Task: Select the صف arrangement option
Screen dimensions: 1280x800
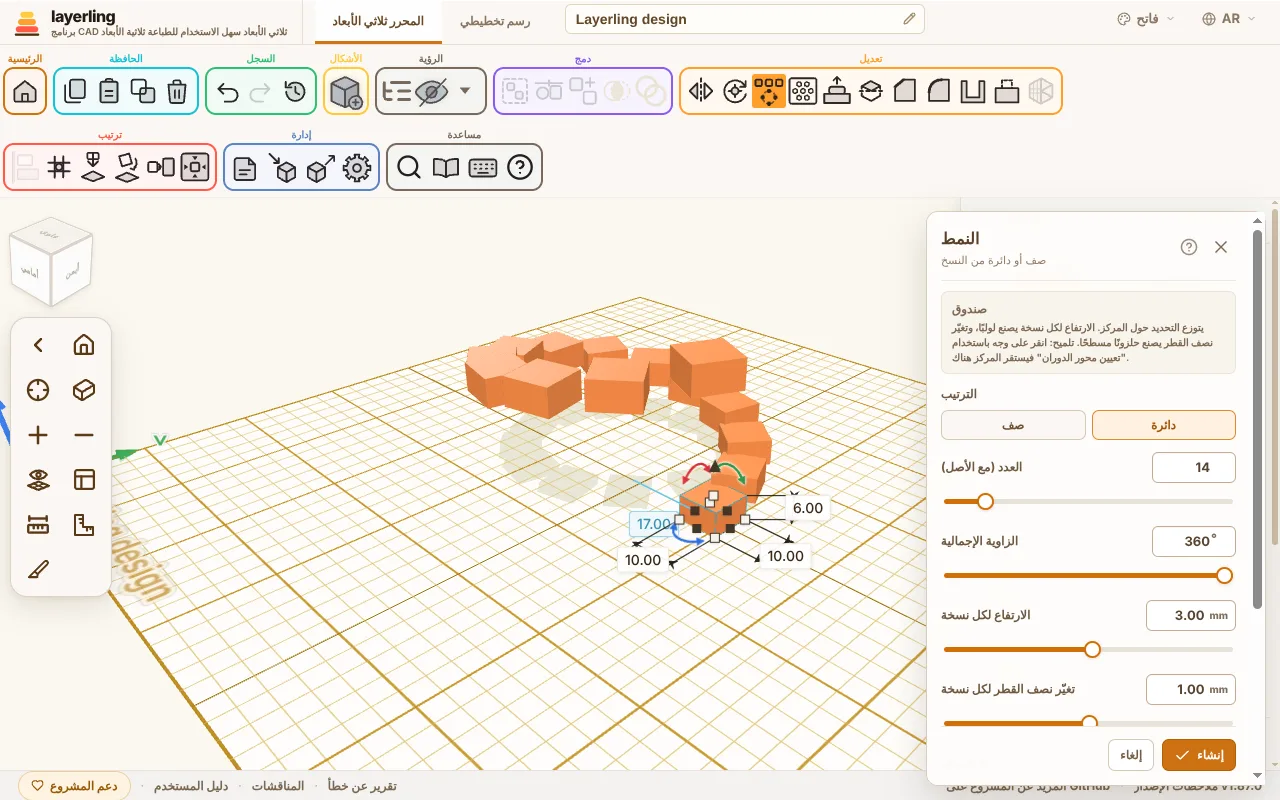Action: pyautogui.click(x=1013, y=425)
